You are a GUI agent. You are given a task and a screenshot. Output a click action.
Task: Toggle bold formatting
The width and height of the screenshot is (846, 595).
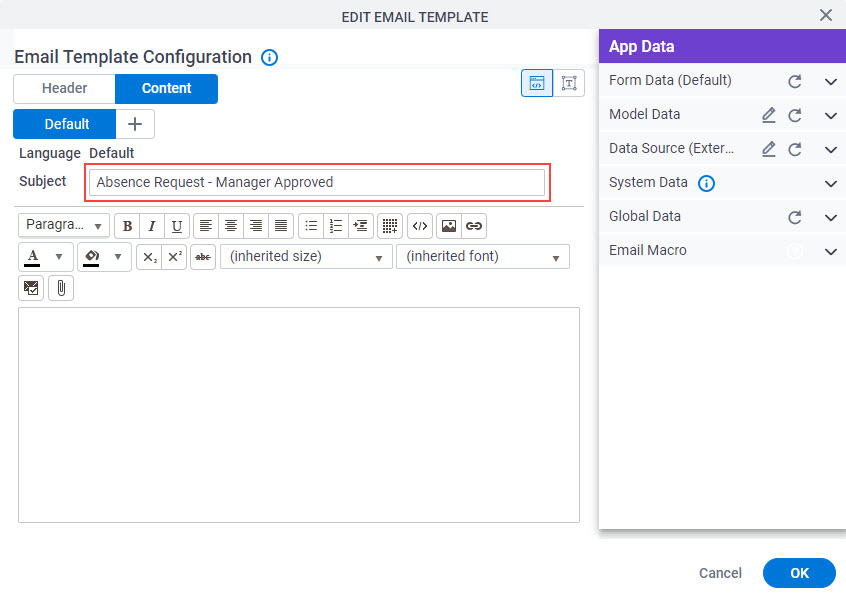point(127,226)
